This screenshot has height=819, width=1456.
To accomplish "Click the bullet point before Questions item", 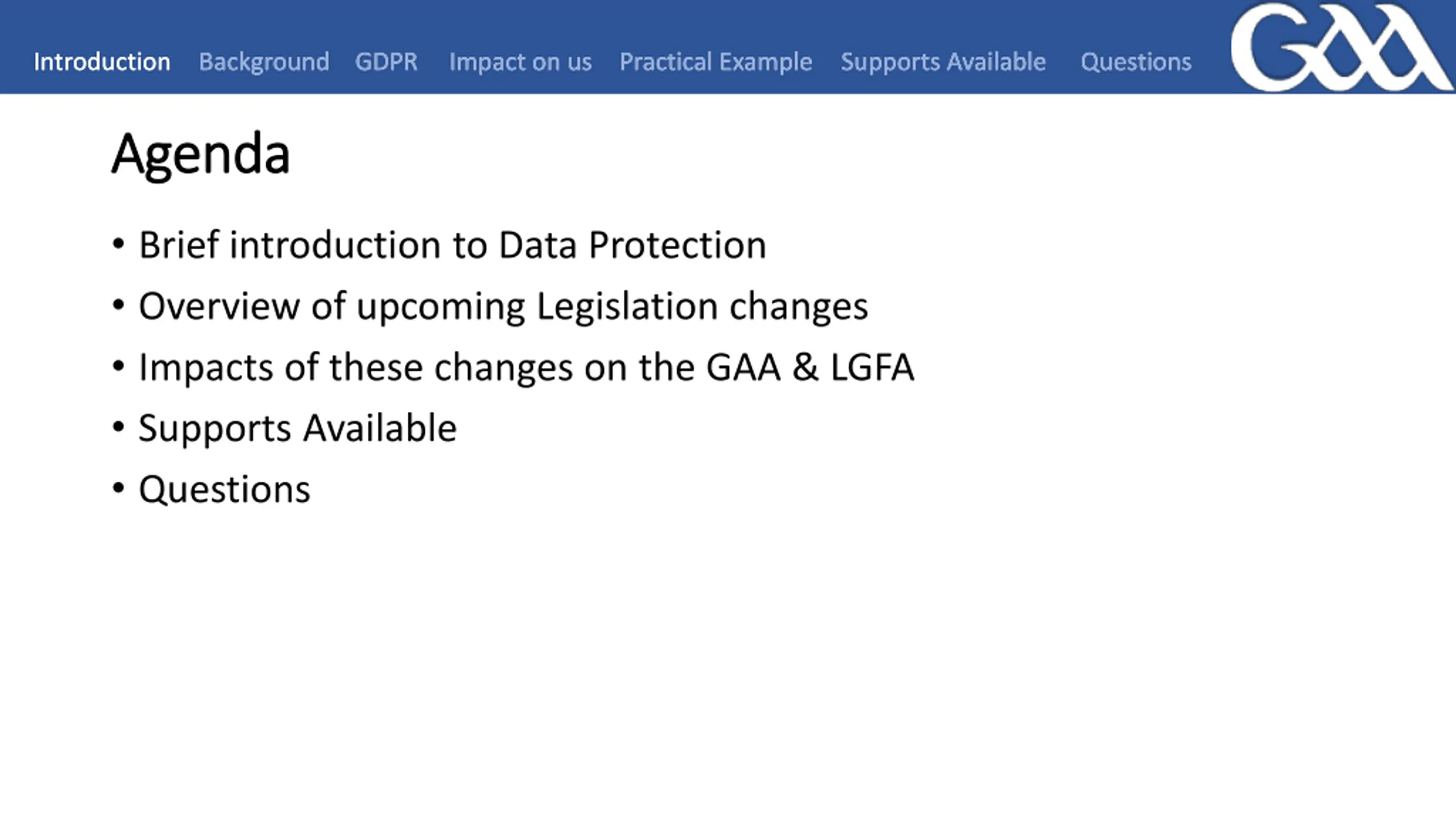I will tap(118, 488).
